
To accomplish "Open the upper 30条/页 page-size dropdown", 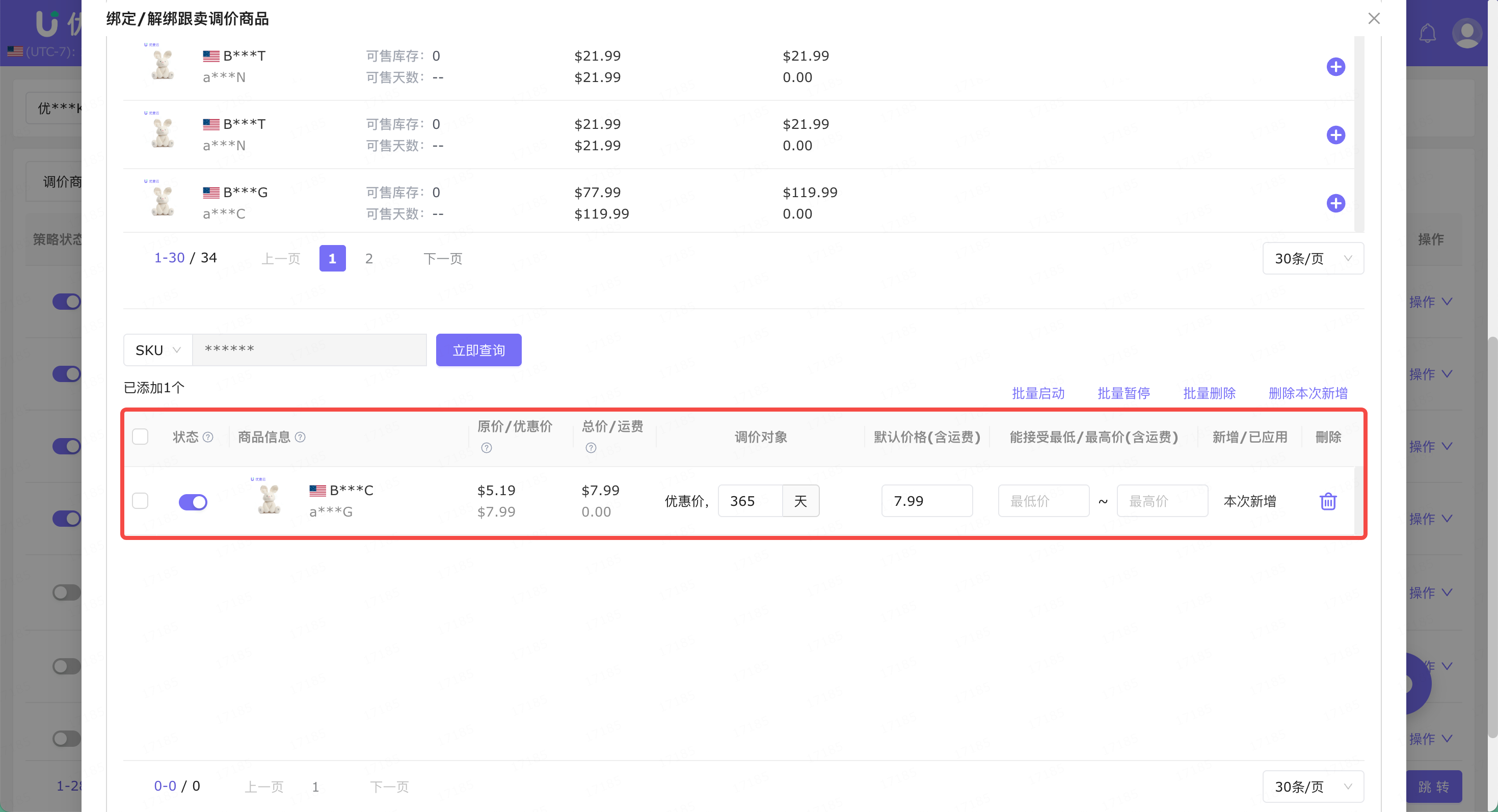I will (1313, 259).
